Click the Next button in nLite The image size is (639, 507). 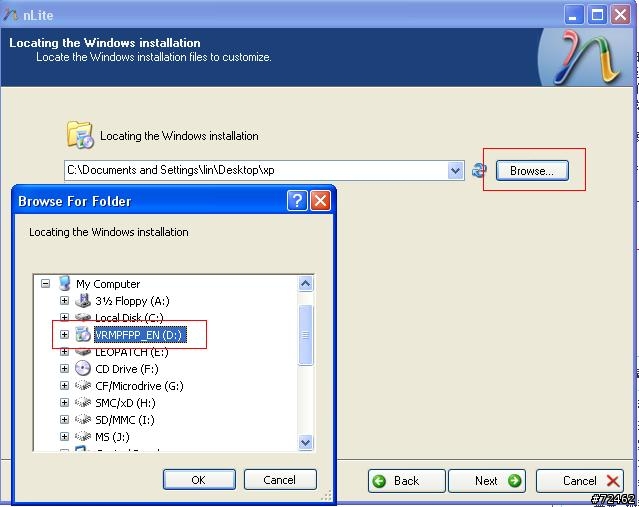[487, 481]
